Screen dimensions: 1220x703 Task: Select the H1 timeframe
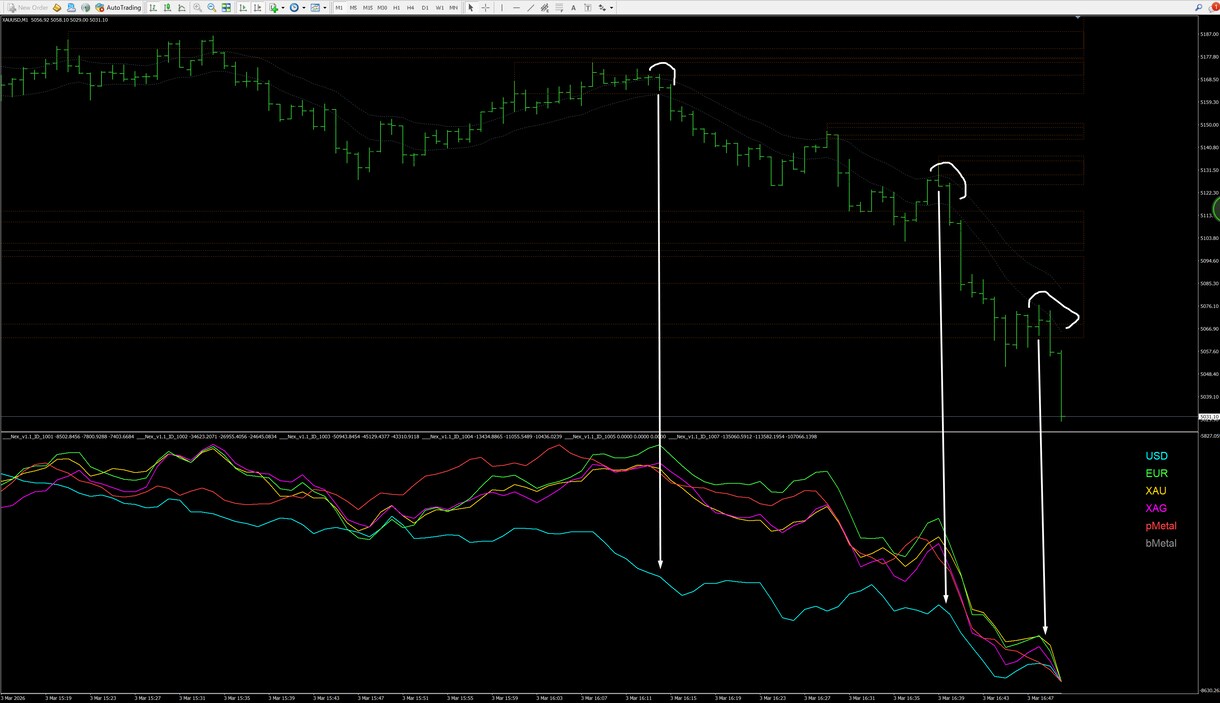[397, 7]
